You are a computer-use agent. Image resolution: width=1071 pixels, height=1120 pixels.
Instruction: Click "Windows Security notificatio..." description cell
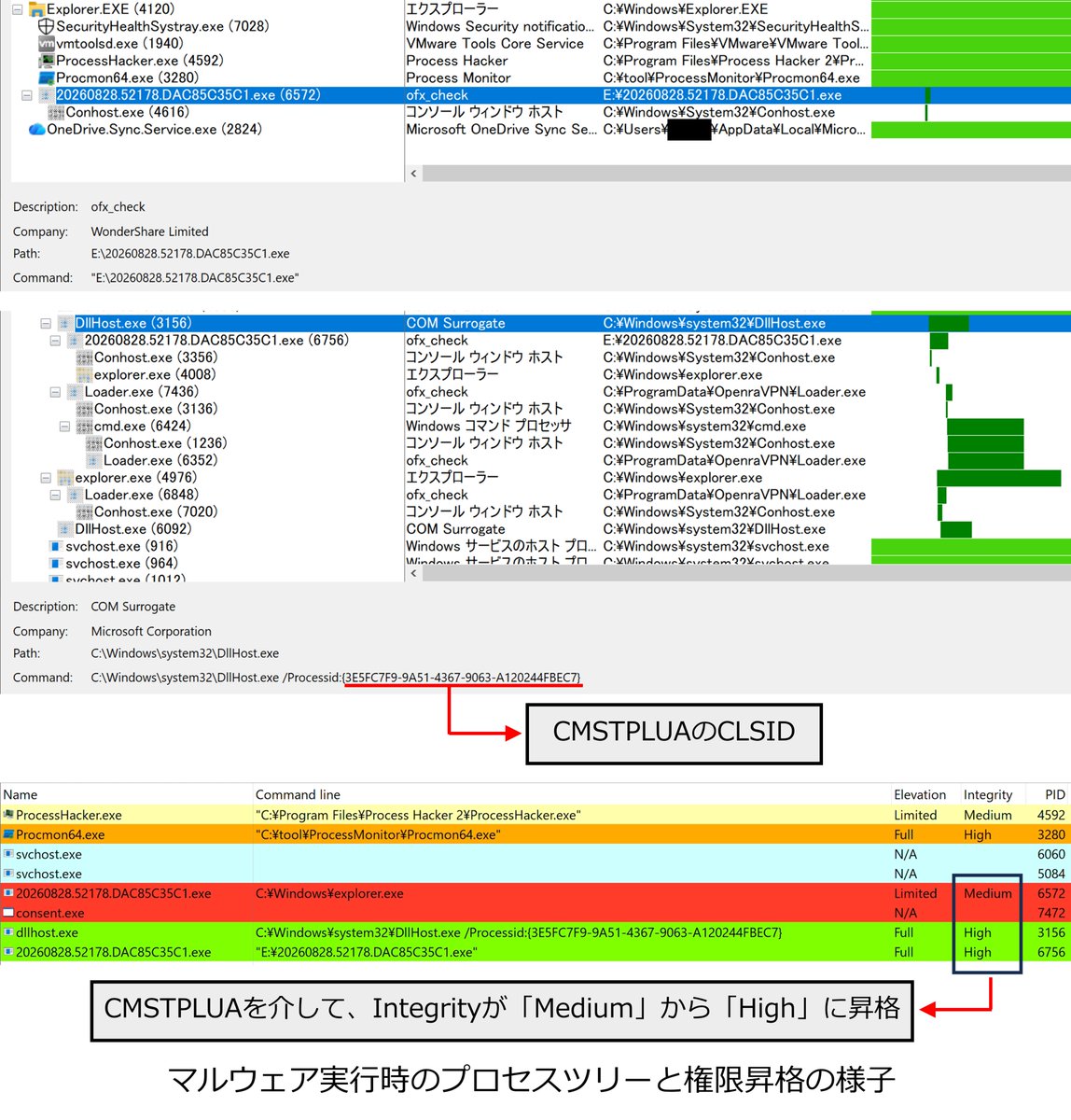pos(499,26)
